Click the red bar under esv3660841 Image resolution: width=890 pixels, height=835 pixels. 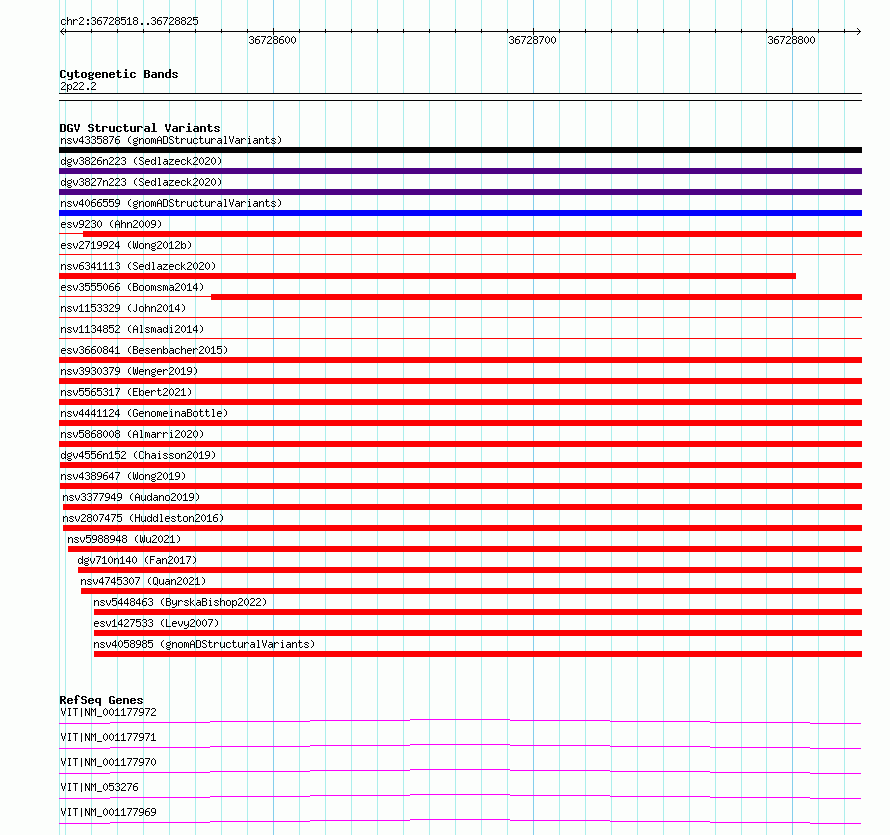[460, 360]
